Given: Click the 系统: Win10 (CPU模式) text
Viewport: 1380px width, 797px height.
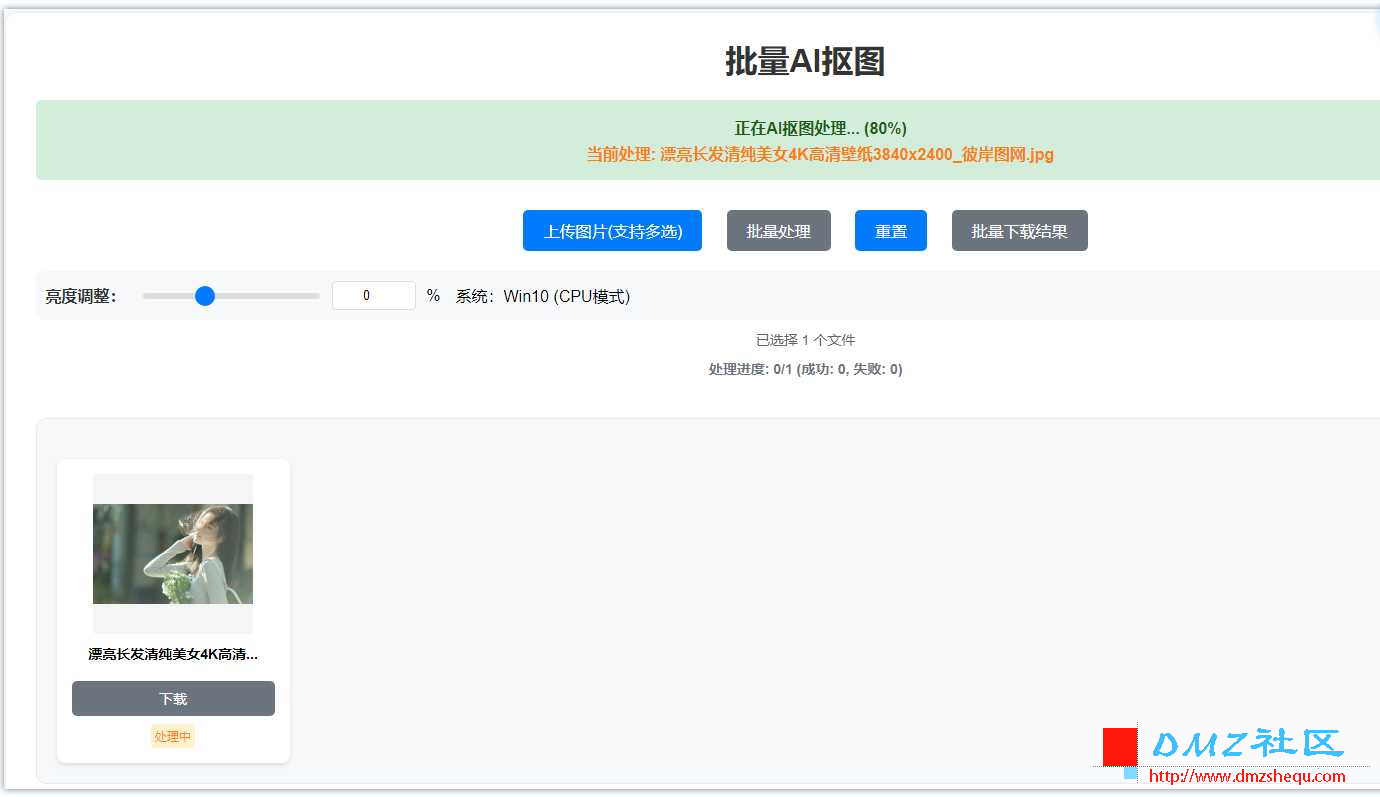Looking at the screenshot, I should click(x=543, y=296).
